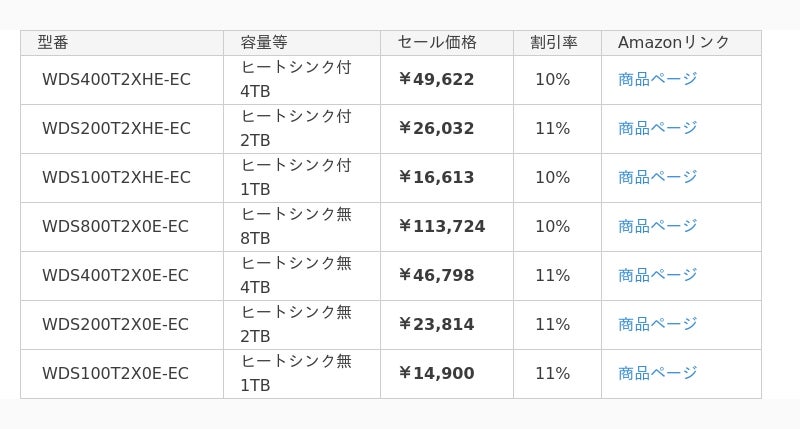800x429 pixels.
Task: Open 商品ページ link for WDS800T2X0E-EC
Action: (x=657, y=226)
